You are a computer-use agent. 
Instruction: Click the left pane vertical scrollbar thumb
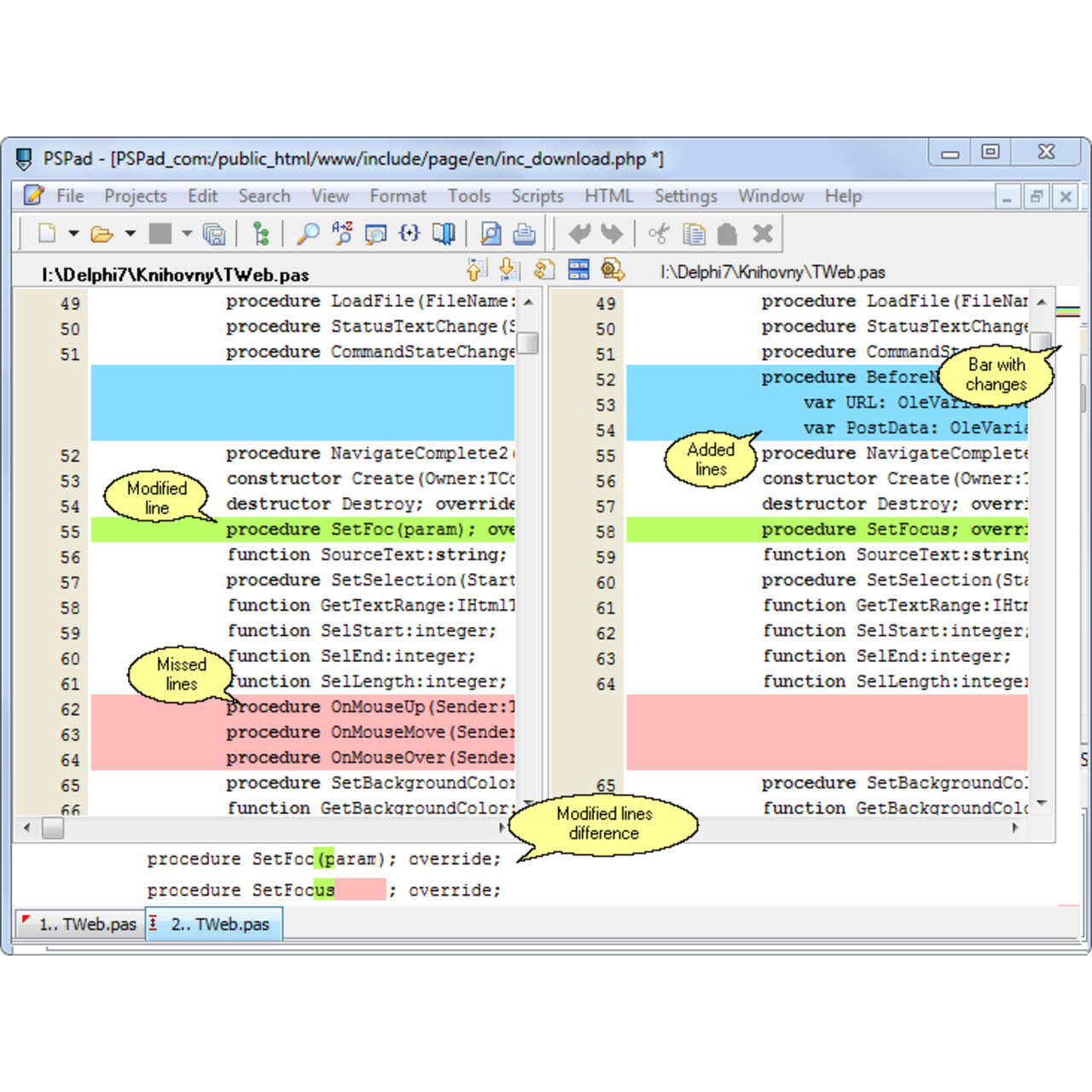coord(529,342)
